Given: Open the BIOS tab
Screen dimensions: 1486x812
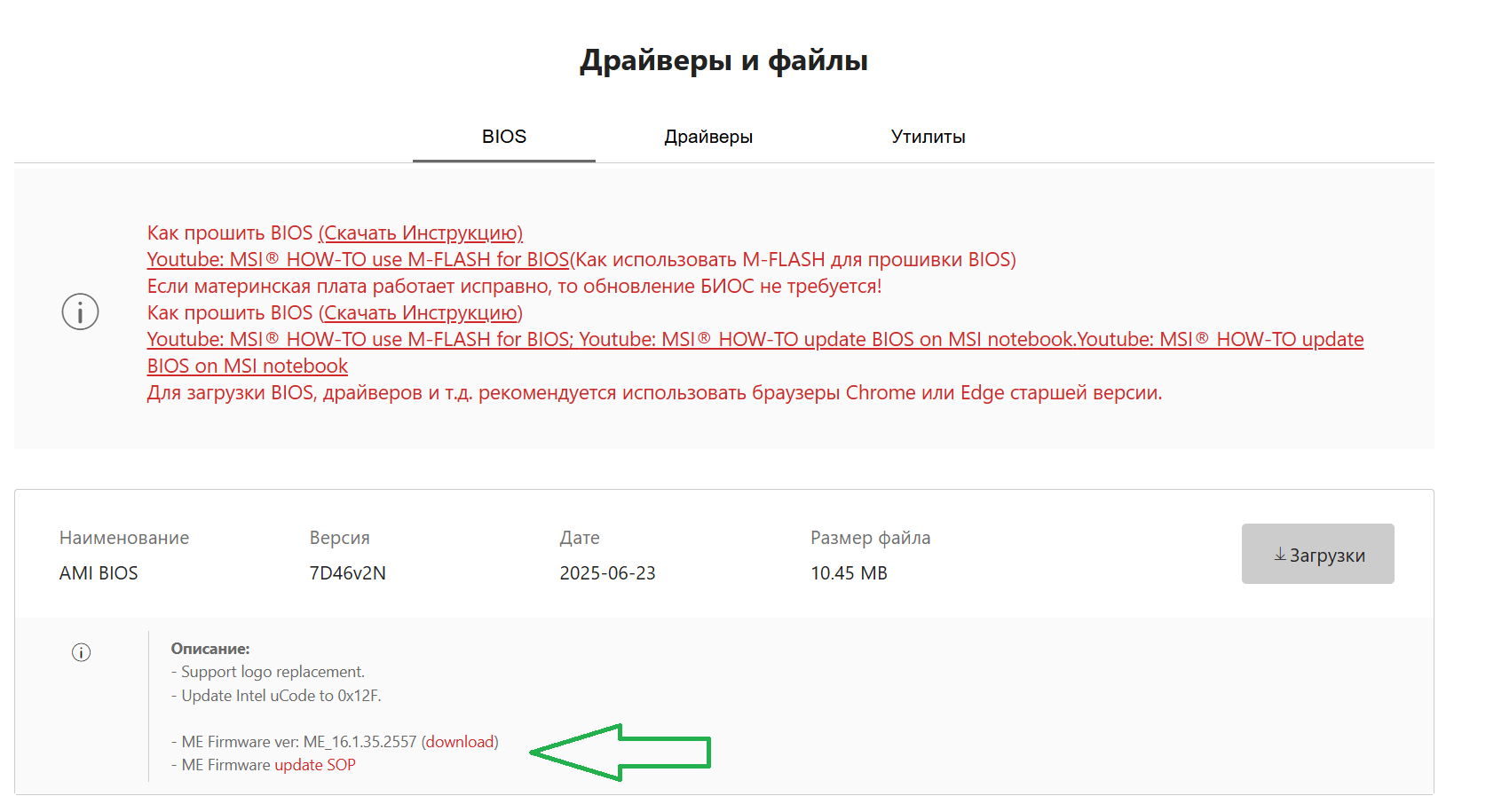Looking at the screenshot, I should (504, 137).
